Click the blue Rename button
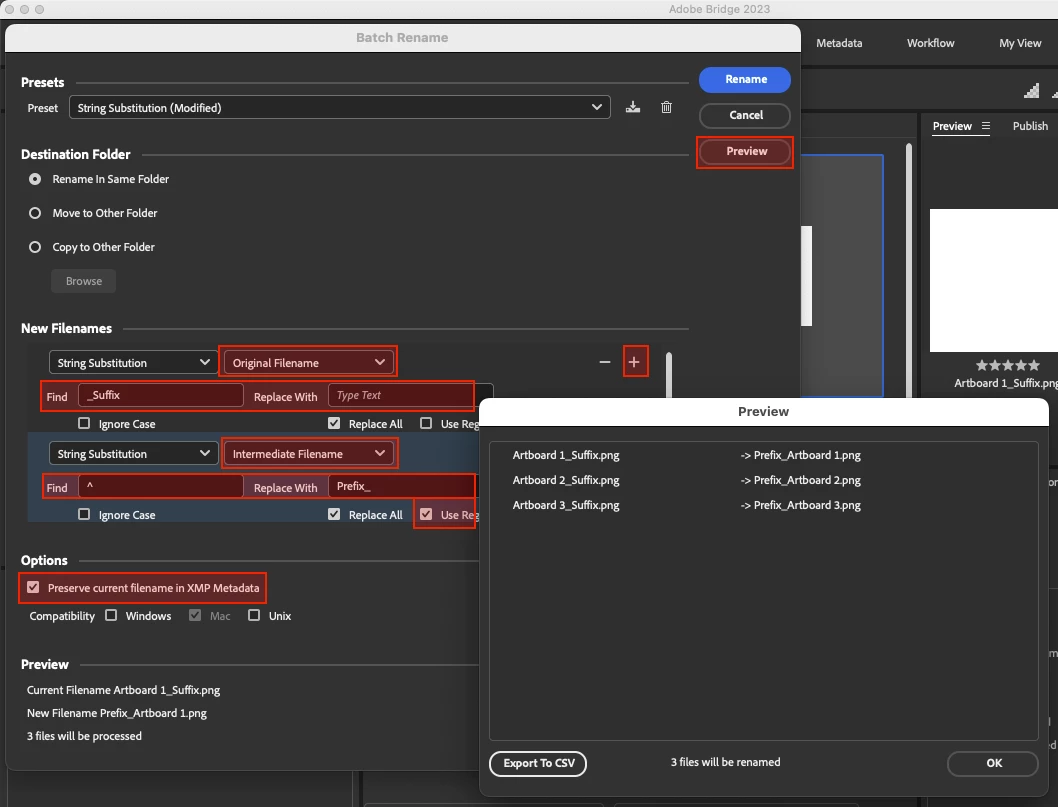Image resolution: width=1058 pixels, height=807 pixels. click(745, 80)
